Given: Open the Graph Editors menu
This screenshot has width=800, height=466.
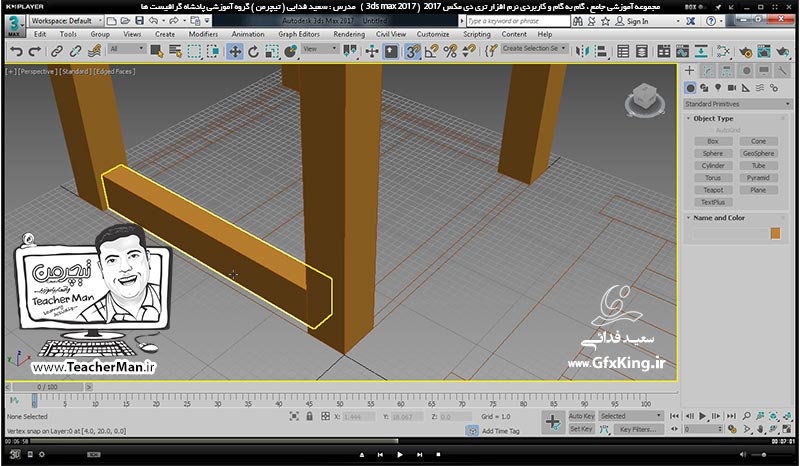Looking at the screenshot, I should [299, 34].
